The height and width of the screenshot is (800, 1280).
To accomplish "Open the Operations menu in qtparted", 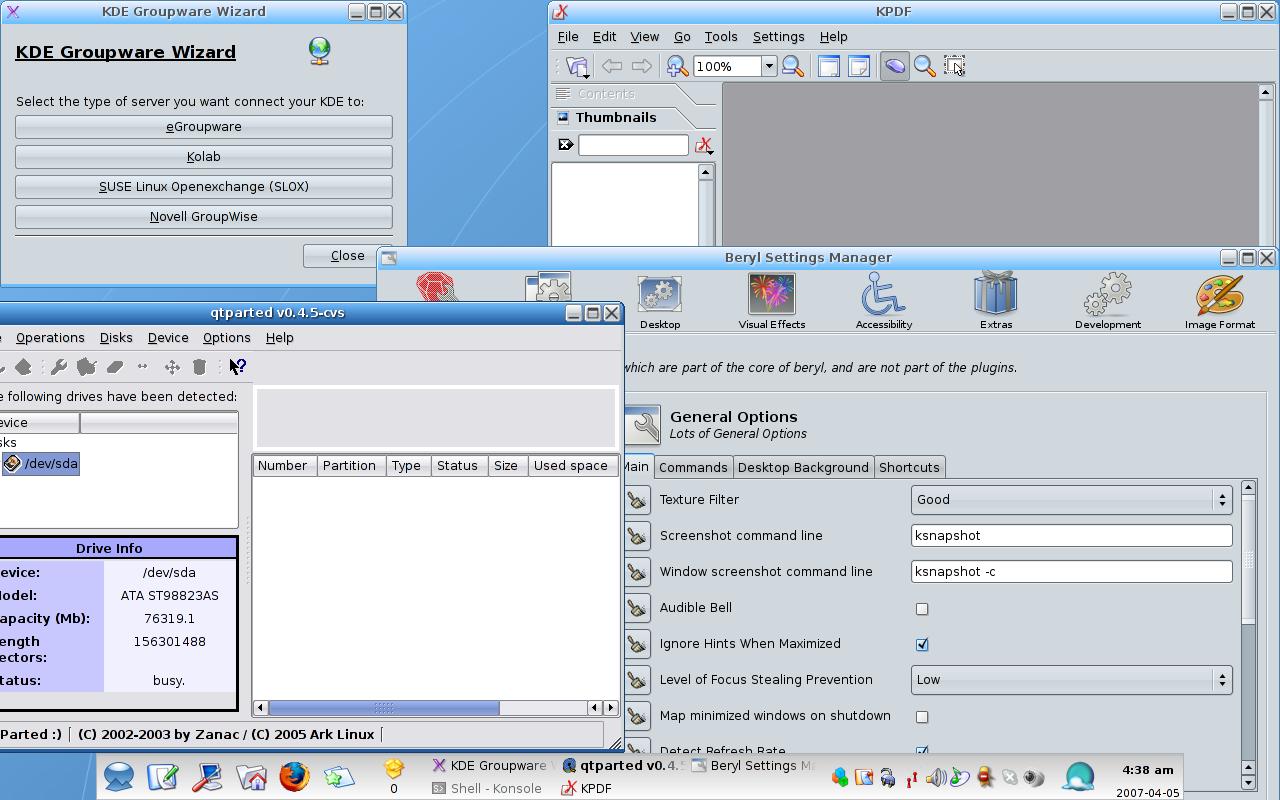I will [x=50, y=338].
